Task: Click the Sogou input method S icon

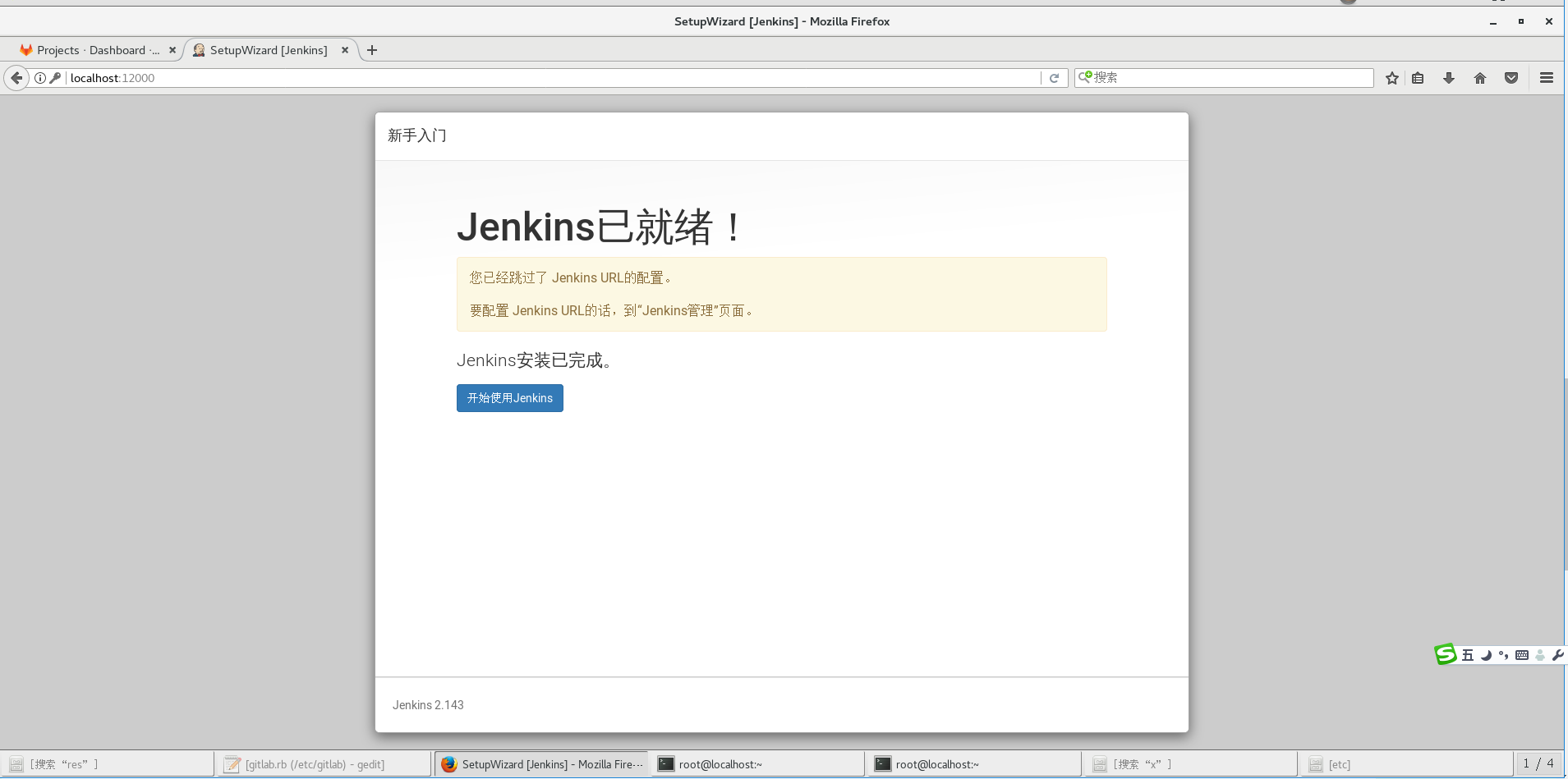Action: 1446,654
